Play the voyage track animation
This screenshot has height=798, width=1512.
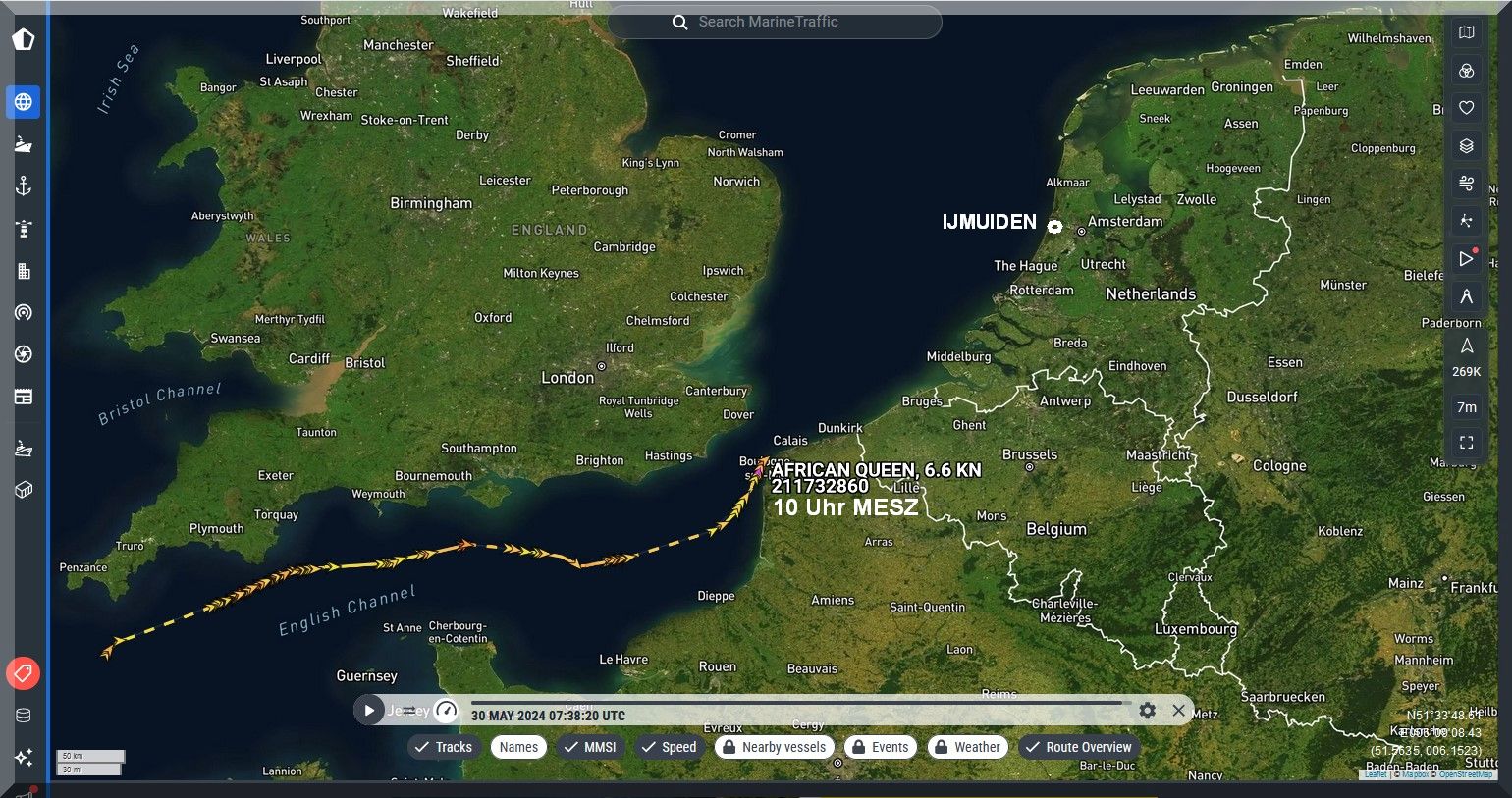[369, 710]
